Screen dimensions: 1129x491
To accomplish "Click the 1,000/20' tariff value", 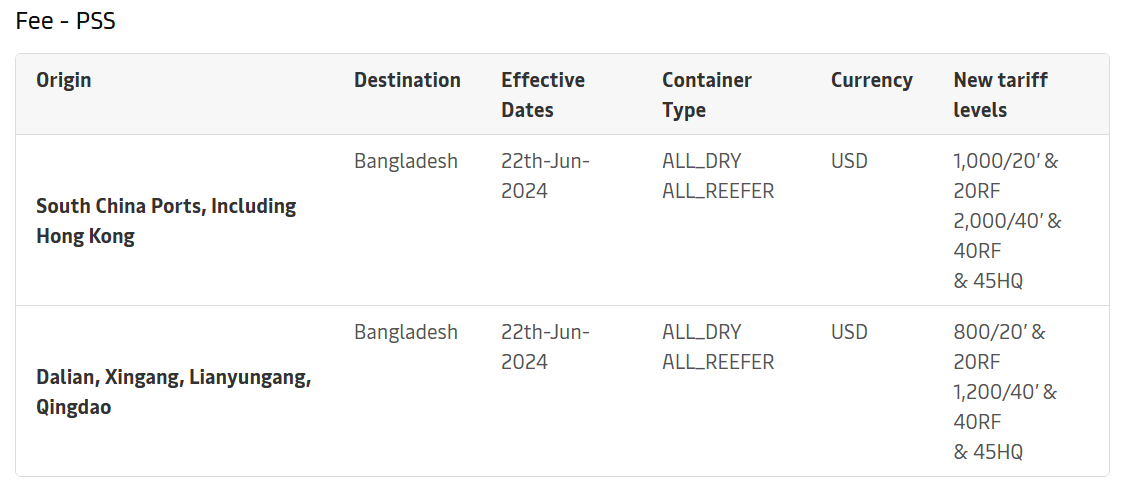I will pos(996,161).
